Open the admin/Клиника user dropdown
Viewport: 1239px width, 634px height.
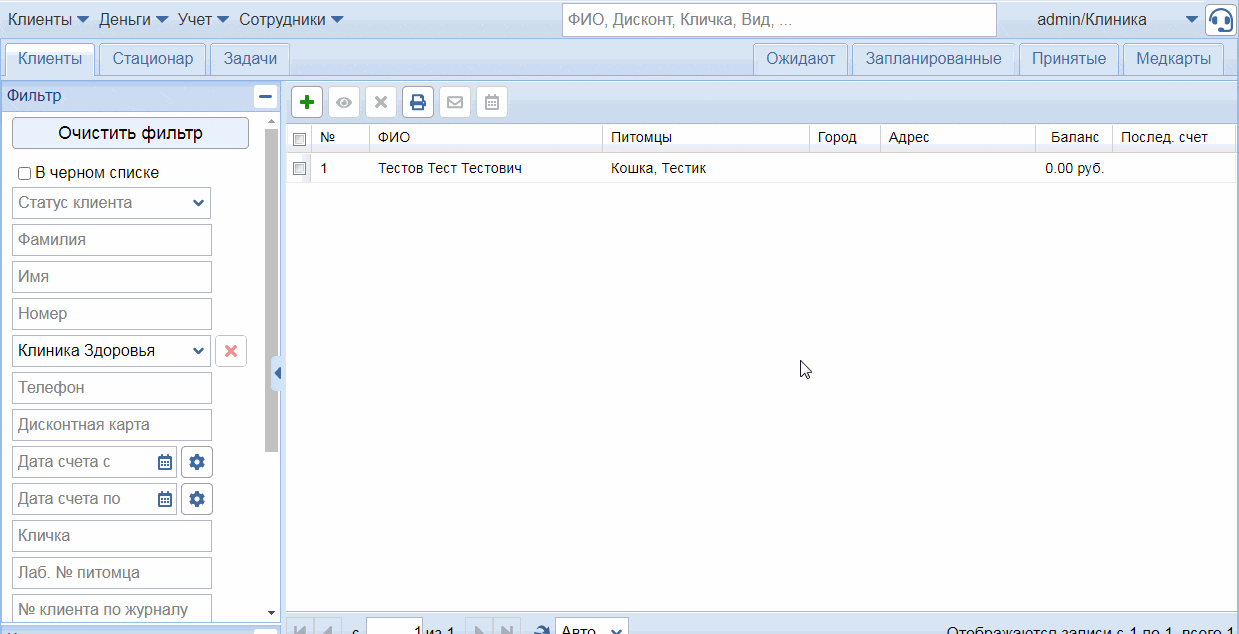[x=1191, y=20]
